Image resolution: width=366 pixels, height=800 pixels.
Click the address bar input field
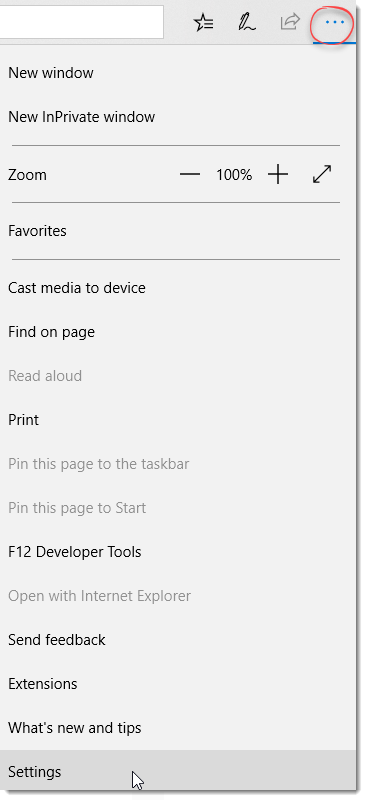click(x=82, y=22)
